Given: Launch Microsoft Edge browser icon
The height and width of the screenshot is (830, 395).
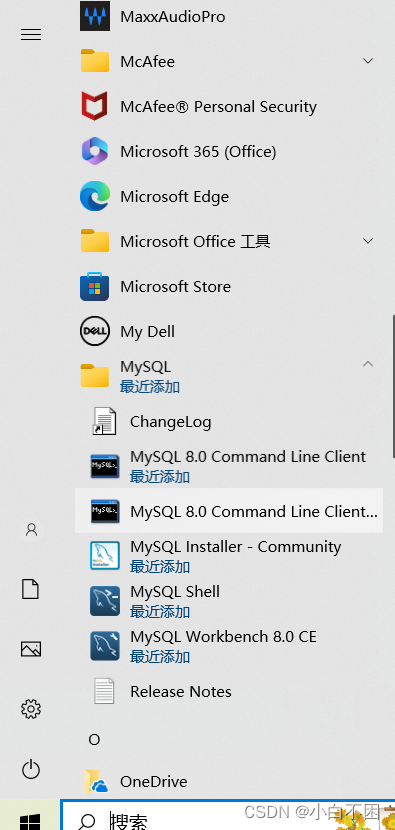Looking at the screenshot, I should point(95,196).
